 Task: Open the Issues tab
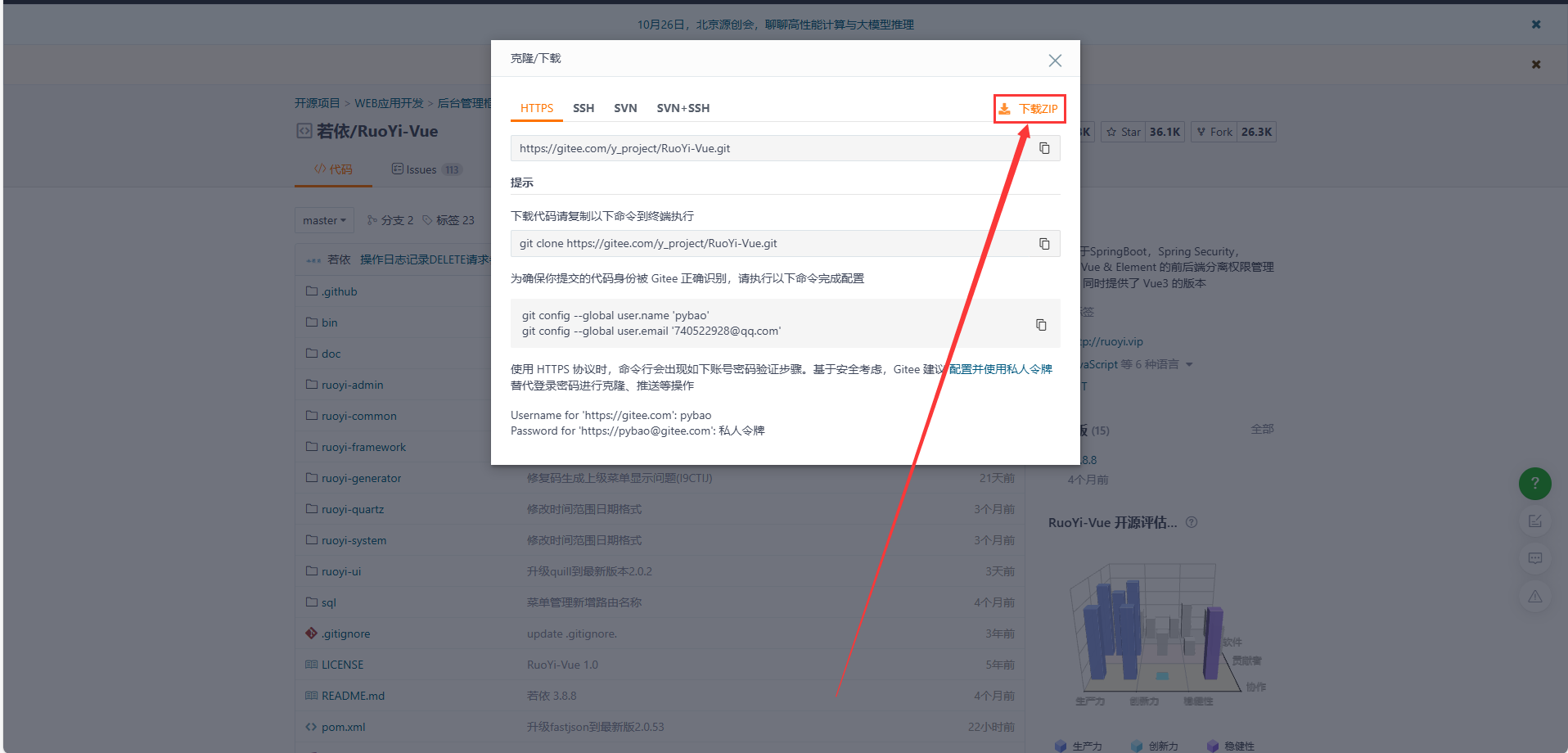click(x=426, y=169)
